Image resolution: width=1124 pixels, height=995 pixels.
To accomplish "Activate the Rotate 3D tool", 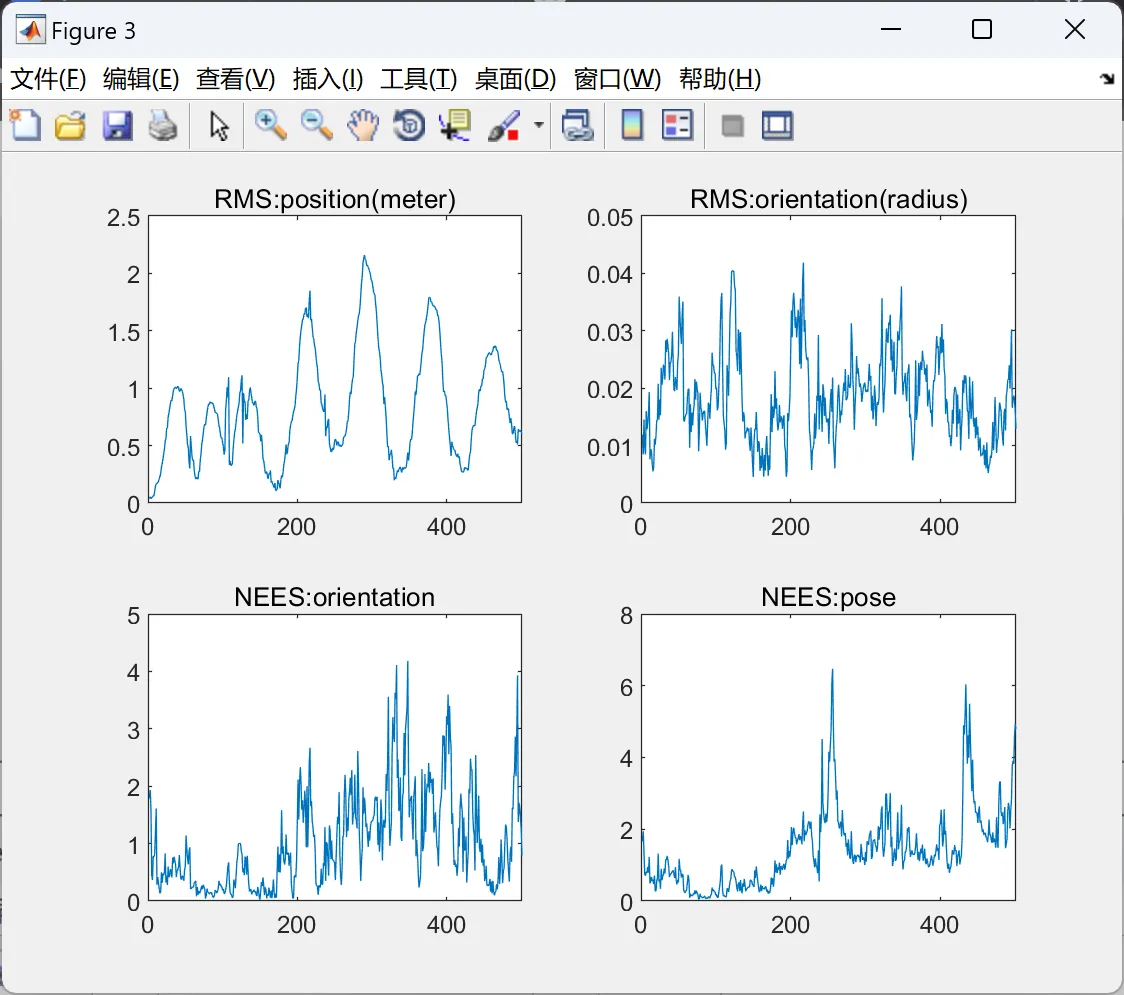I will tap(409, 125).
